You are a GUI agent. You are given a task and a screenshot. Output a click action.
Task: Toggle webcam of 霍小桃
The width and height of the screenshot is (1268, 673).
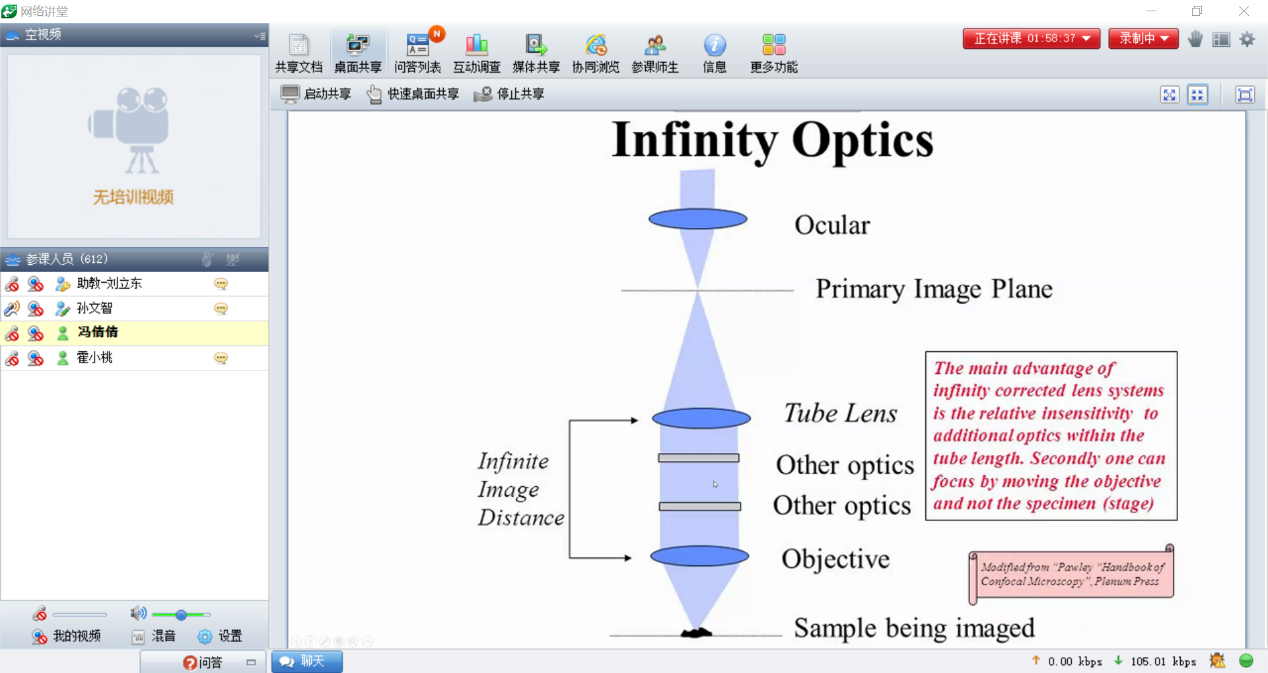(x=35, y=358)
